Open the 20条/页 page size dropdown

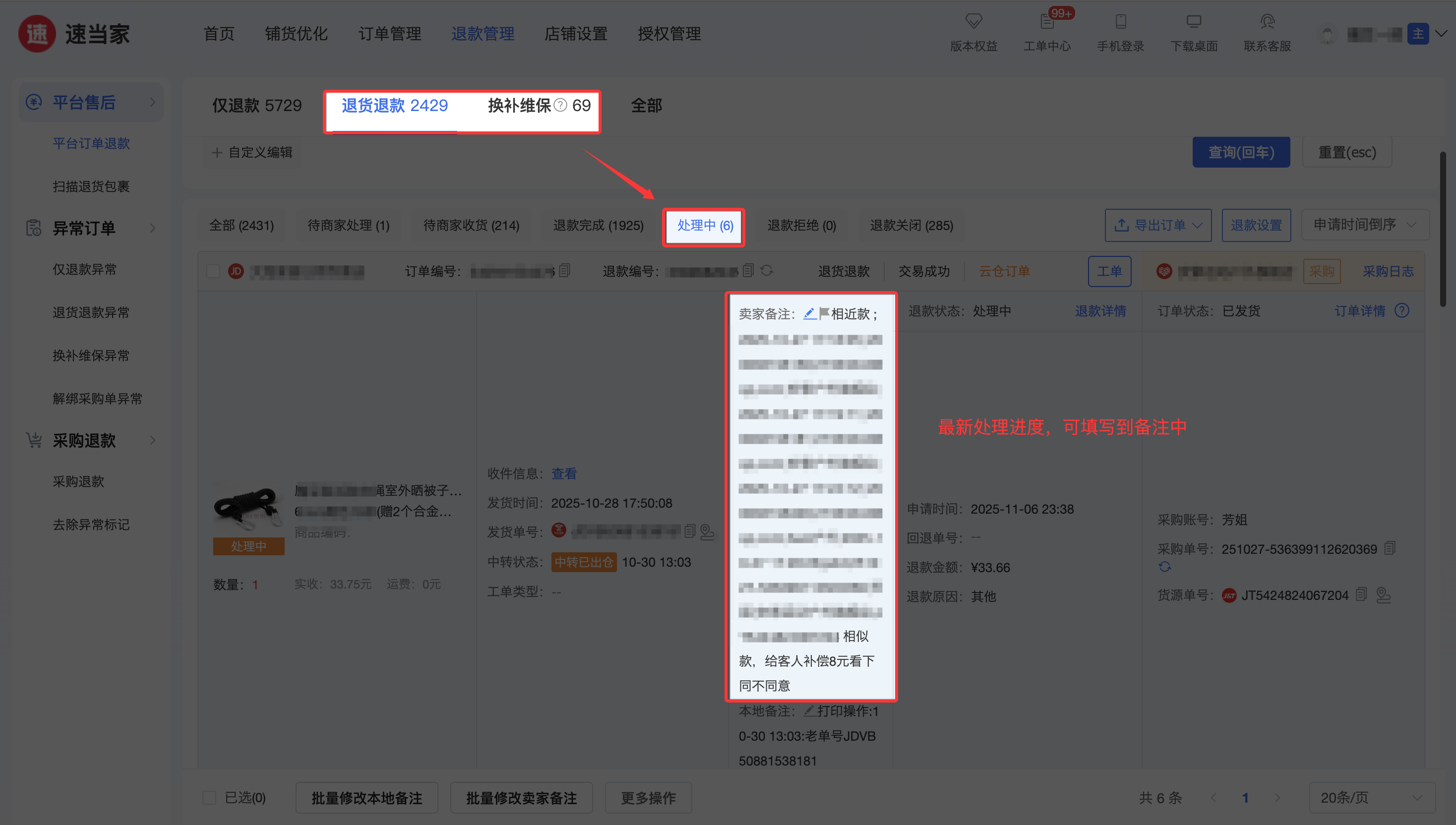tap(1372, 798)
